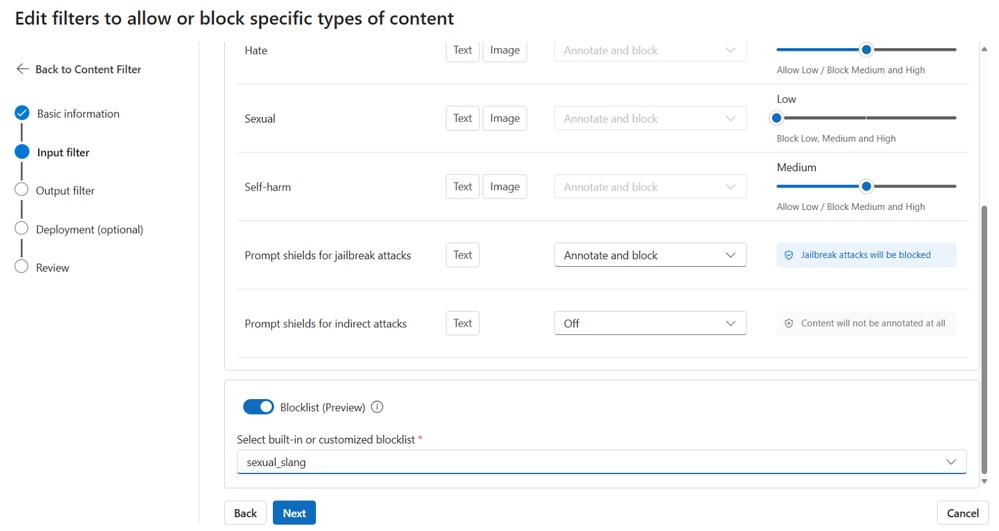The width and height of the screenshot is (999, 531).
Task: Click the Review step circle
Action: click(x=22, y=267)
